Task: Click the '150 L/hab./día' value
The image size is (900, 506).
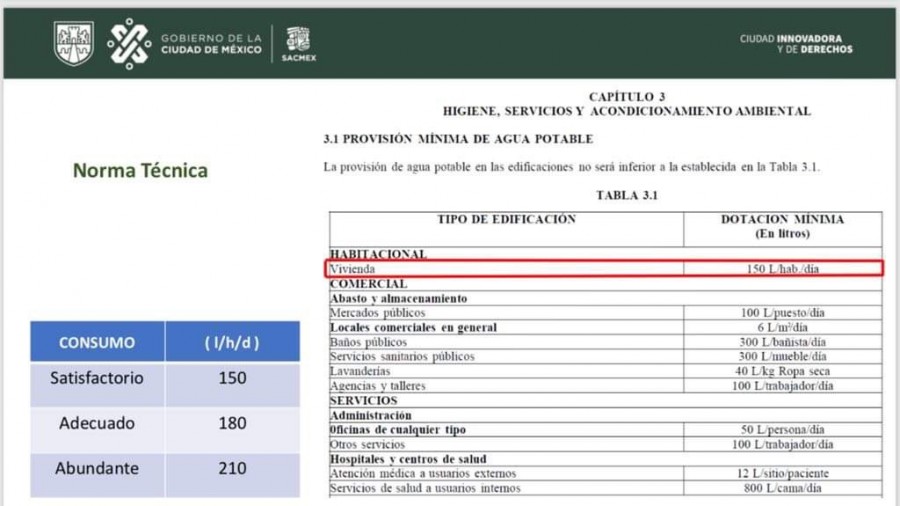Action: [x=782, y=268]
